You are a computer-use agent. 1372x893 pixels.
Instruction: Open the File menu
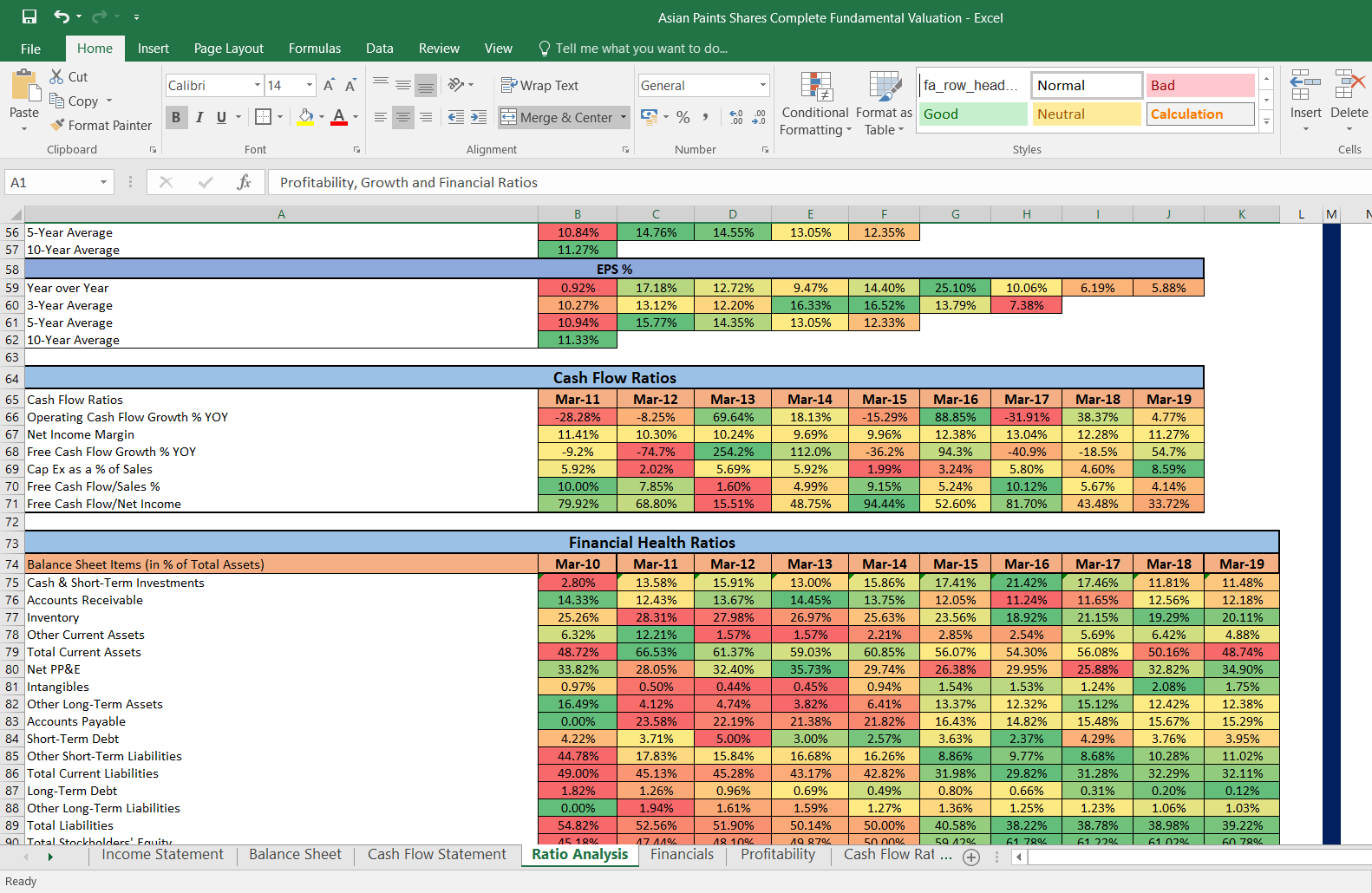[31, 49]
